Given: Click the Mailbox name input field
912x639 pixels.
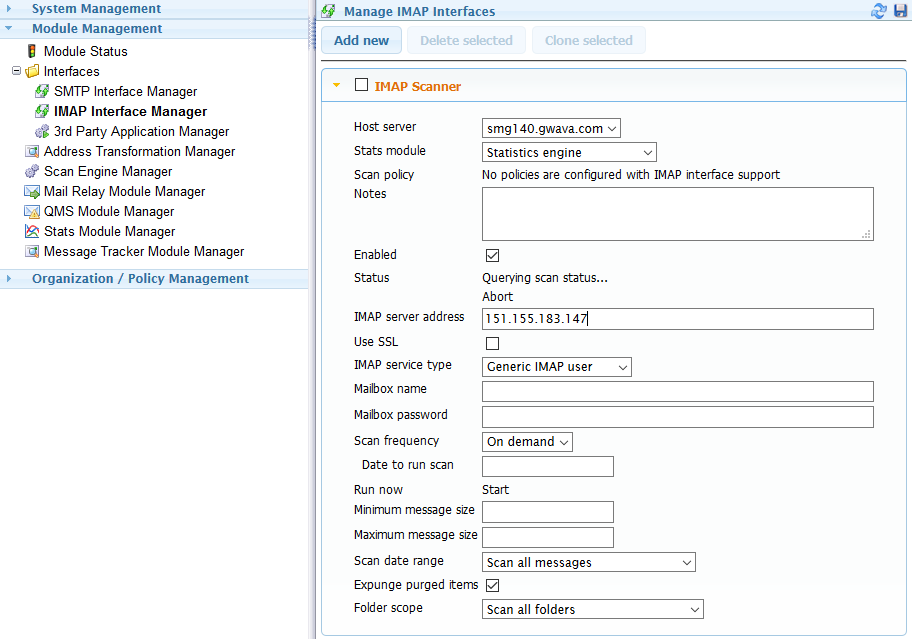Looking at the screenshot, I should point(677,391).
